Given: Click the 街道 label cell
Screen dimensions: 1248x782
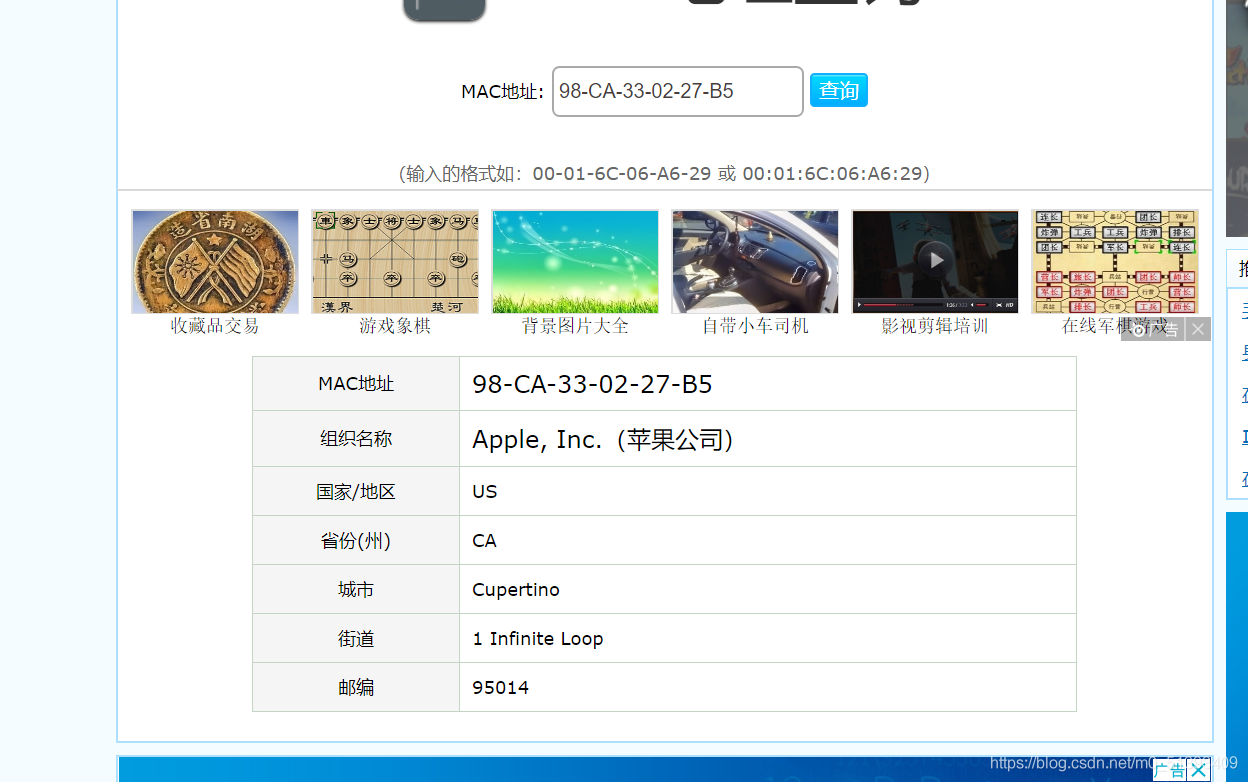Looking at the screenshot, I should coord(356,638).
